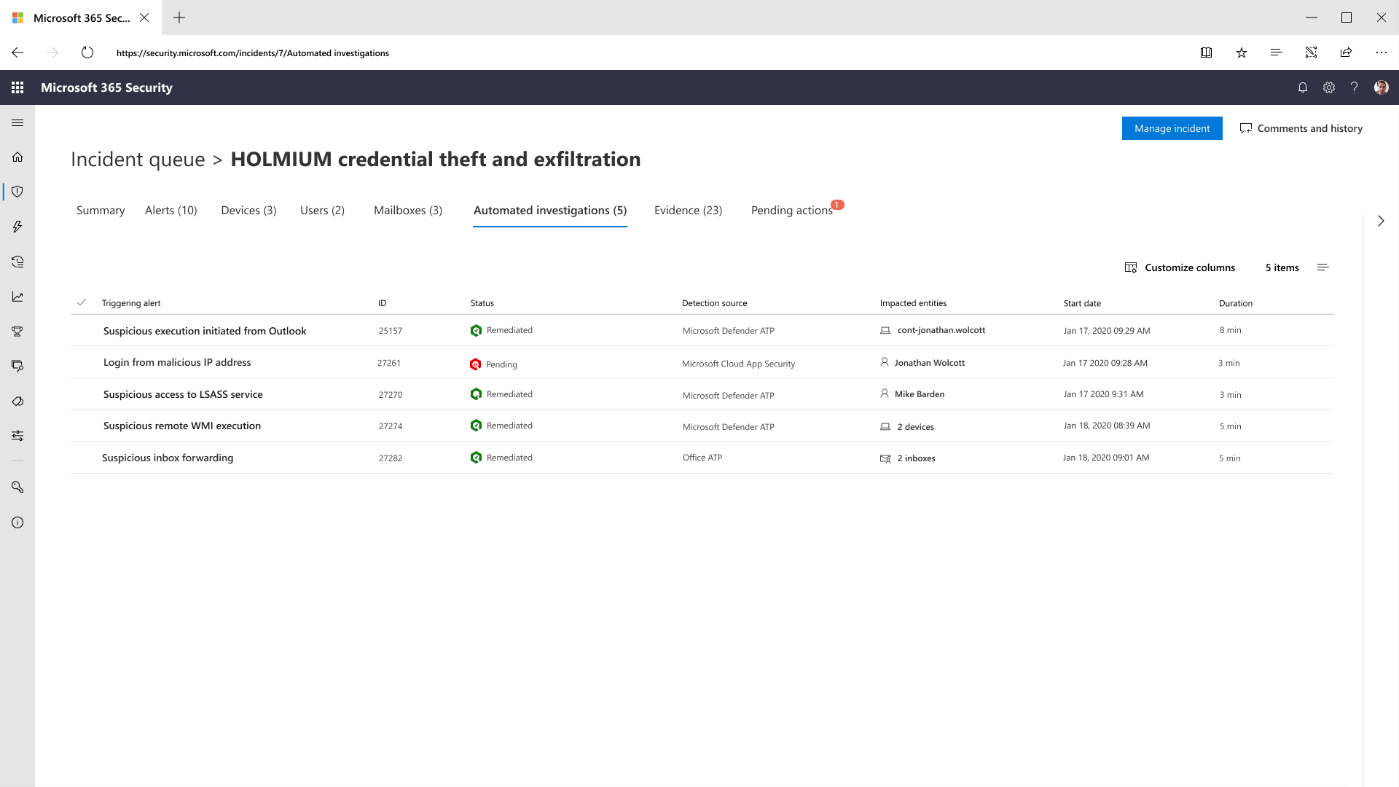Select the Secure Score trophy icon
The image size is (1399, 787).
[16, 331]
